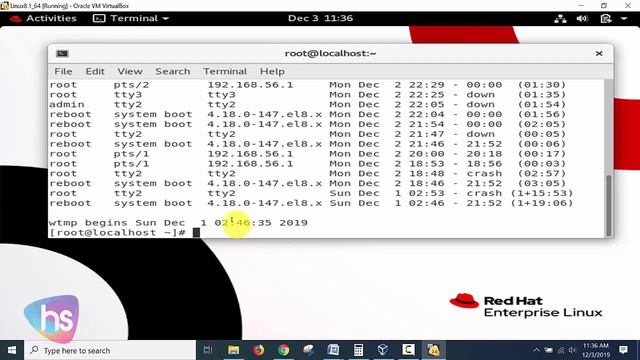Open the Edit menu
Image resolution: width=640 pixels, height=360 pixels.
click(x=95, y=71)
